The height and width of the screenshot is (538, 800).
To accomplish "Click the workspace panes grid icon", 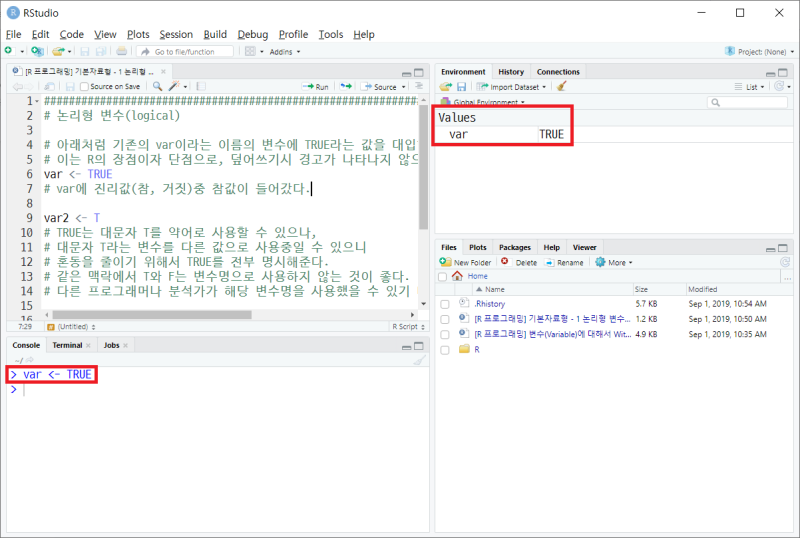I will [250, 51].
